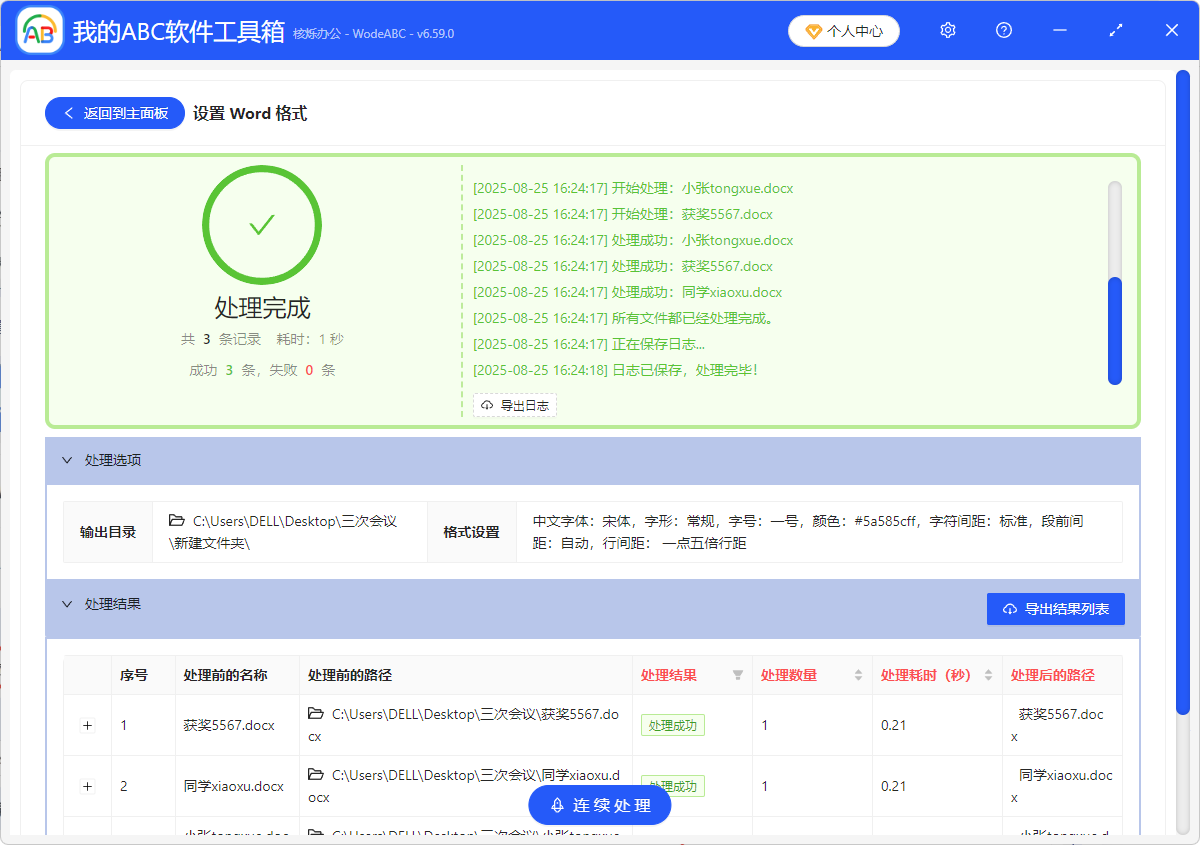This screenshot has width=1200, height=845.
Task: Sort the 处理耗时（秒）column with its sort icon
Action: click(990, 676)
